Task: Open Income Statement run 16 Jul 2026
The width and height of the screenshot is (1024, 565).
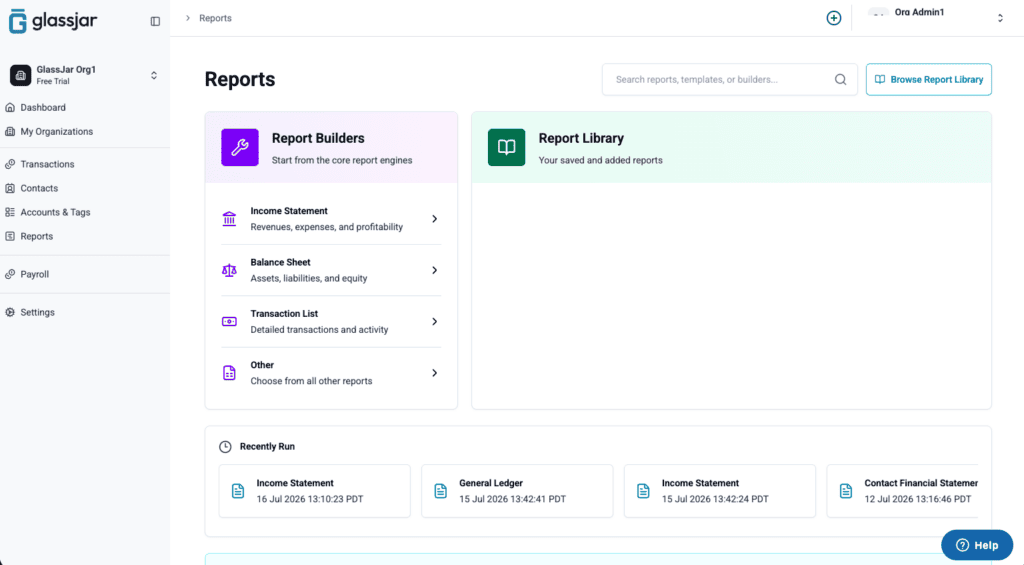Action: pos(315,491)
